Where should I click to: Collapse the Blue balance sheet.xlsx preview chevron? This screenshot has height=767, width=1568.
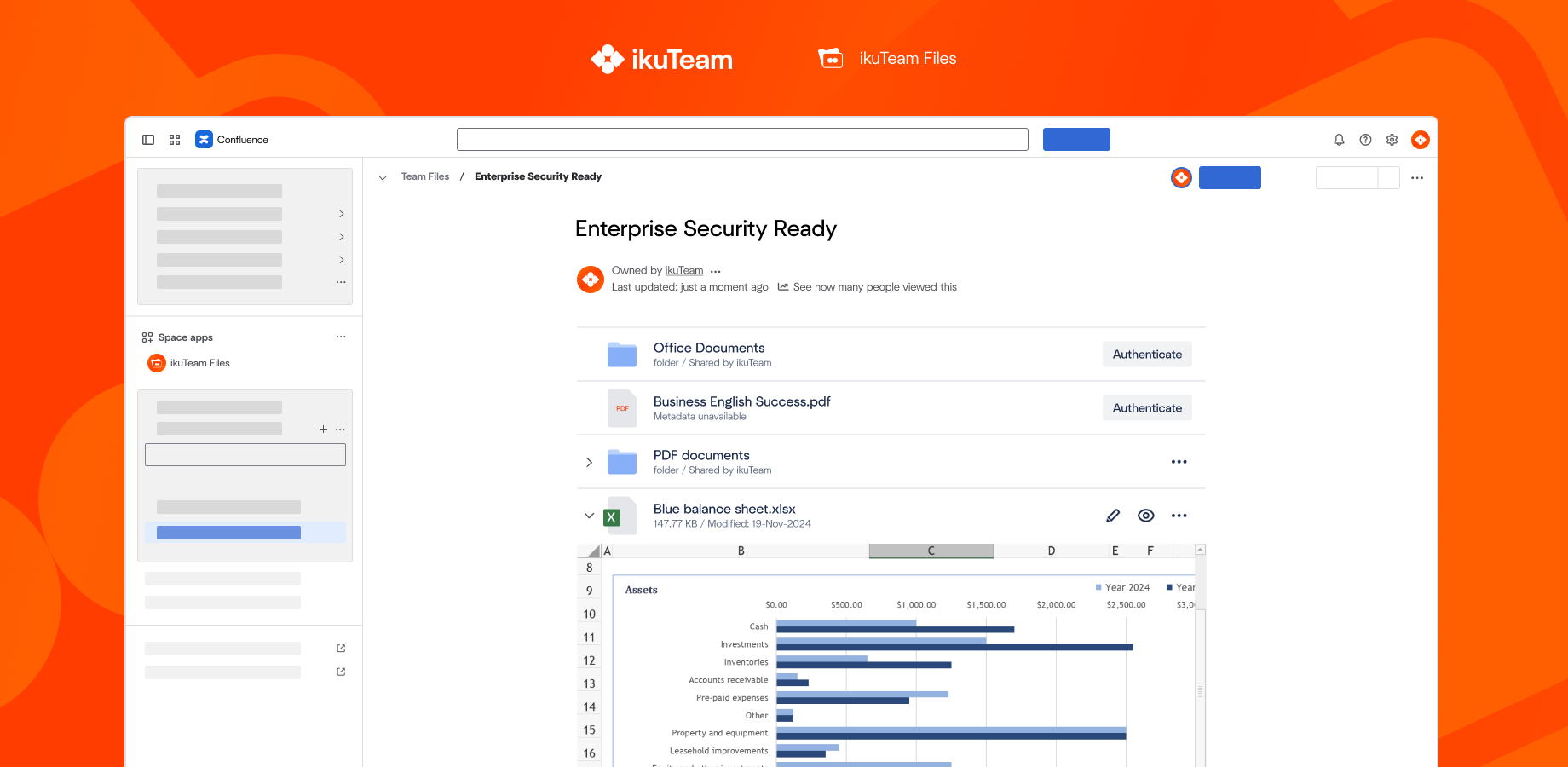[x=589, y=516]
